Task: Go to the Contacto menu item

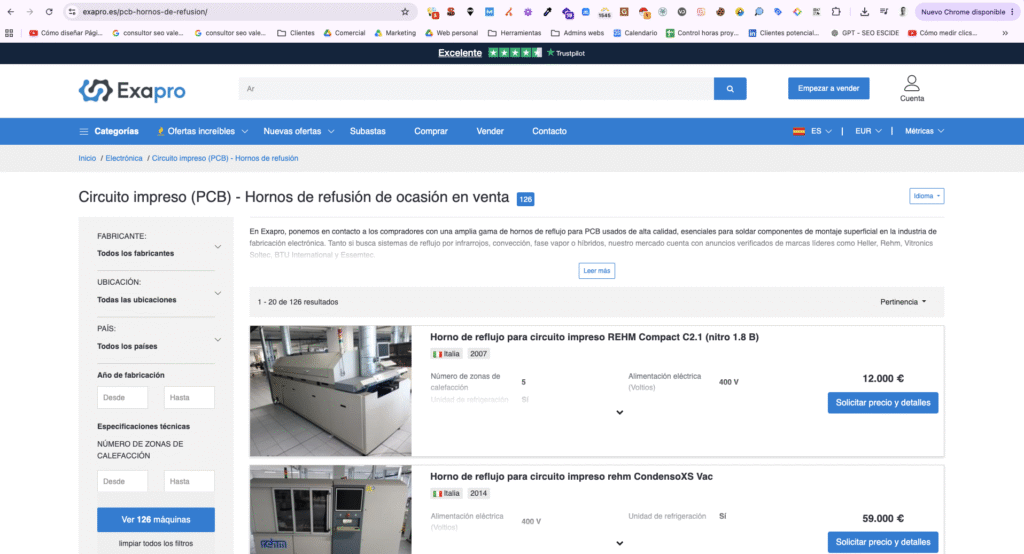Action: (x=549, y=131)
